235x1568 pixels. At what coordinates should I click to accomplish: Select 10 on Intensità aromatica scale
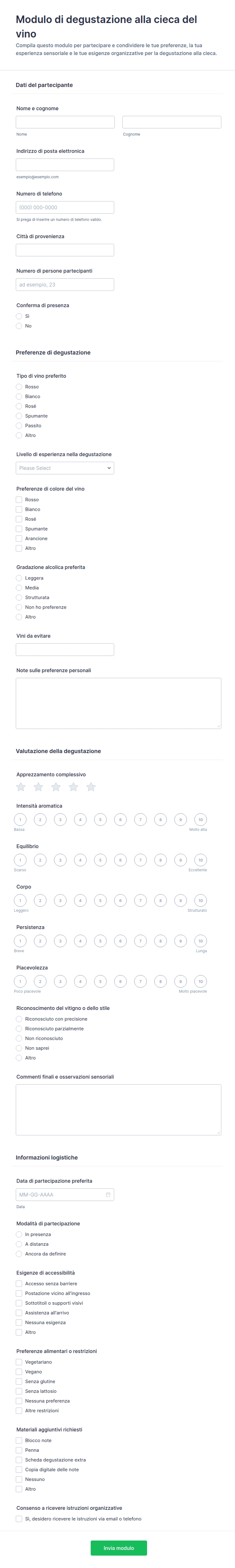[x=200, y=820]
